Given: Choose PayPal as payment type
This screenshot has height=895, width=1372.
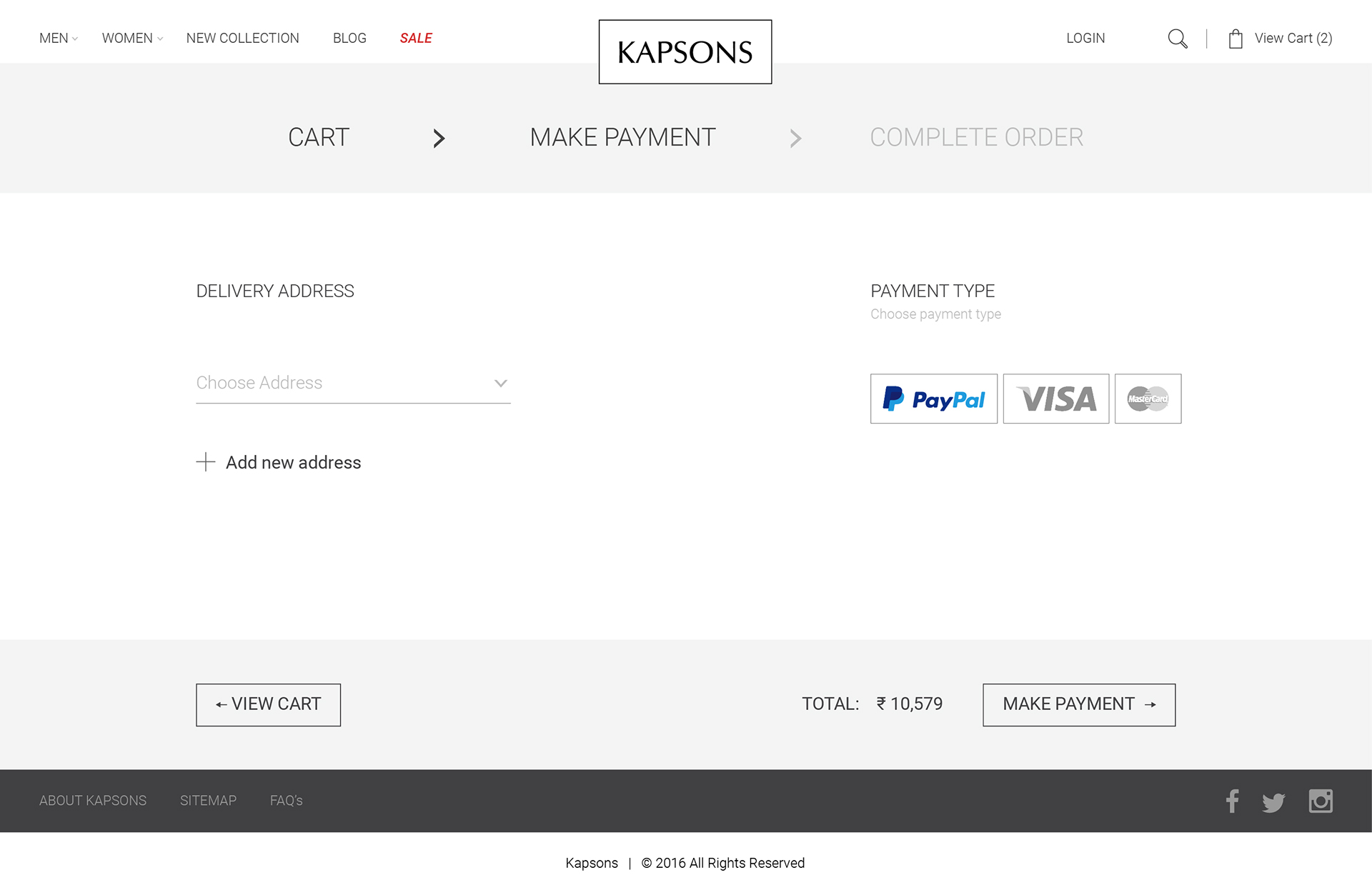Looking at the screenshot, I should [x=933, y=399].
